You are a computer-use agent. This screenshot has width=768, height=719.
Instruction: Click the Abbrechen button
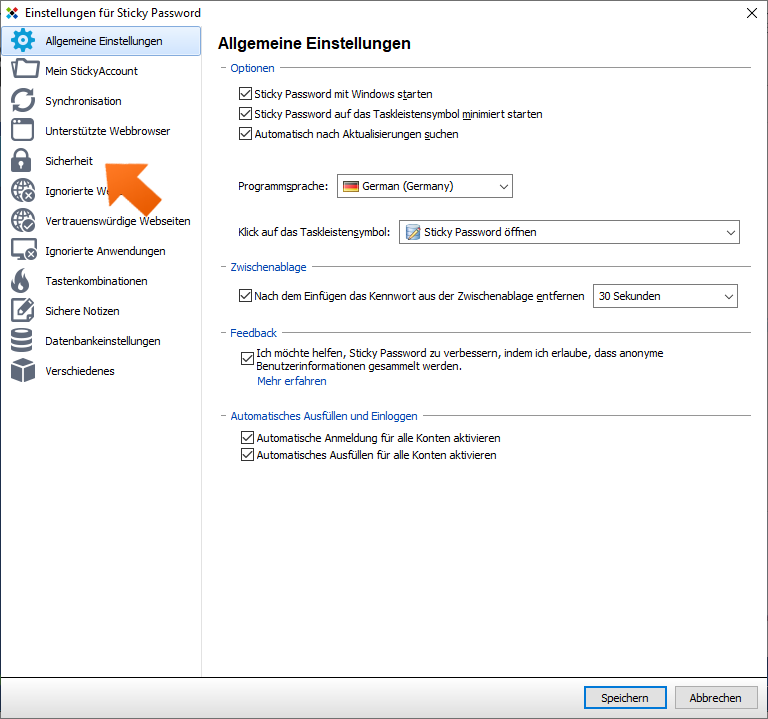(x=716, y=697)
